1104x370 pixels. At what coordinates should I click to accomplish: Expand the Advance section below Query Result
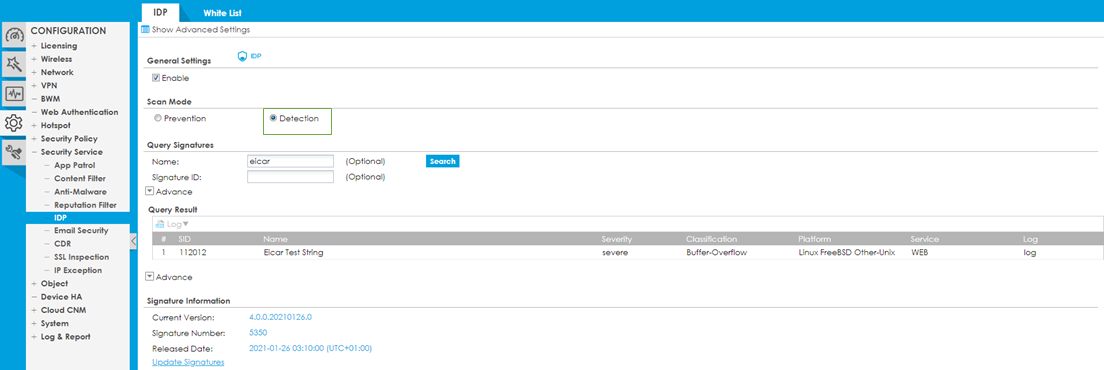click(149, 276)
